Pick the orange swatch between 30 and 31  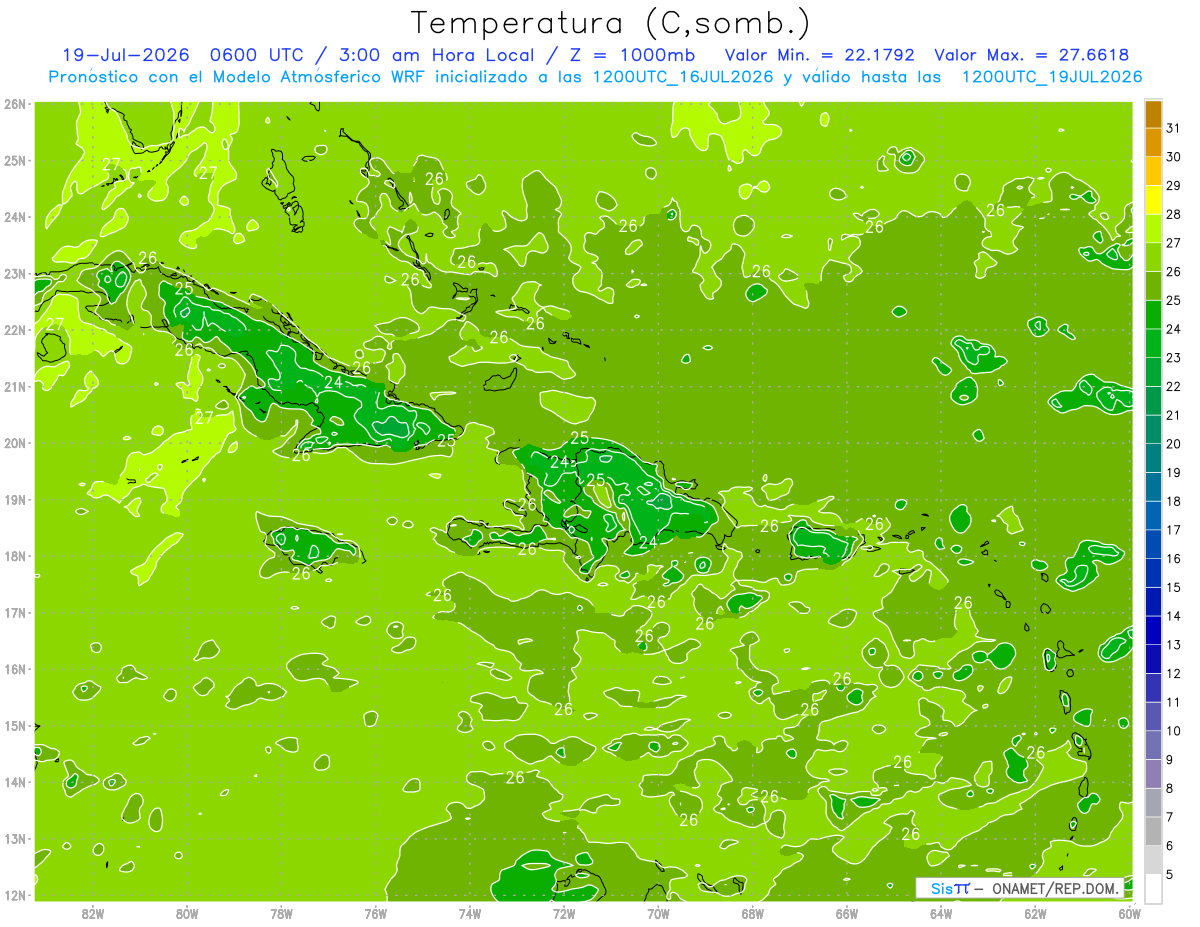tap(1153, 142)
